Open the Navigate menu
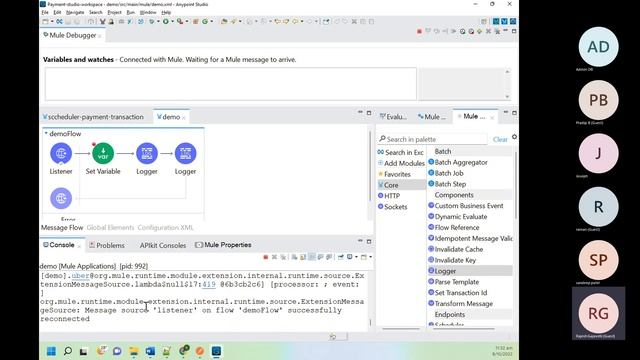Viewport: 640px width, 360px height. point(75,13)
